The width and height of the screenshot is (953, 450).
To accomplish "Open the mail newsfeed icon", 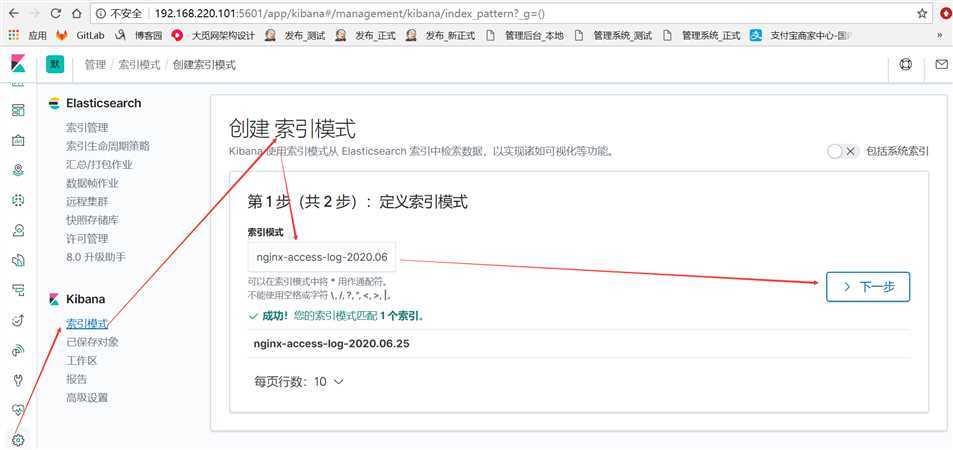I will point(941,64).
